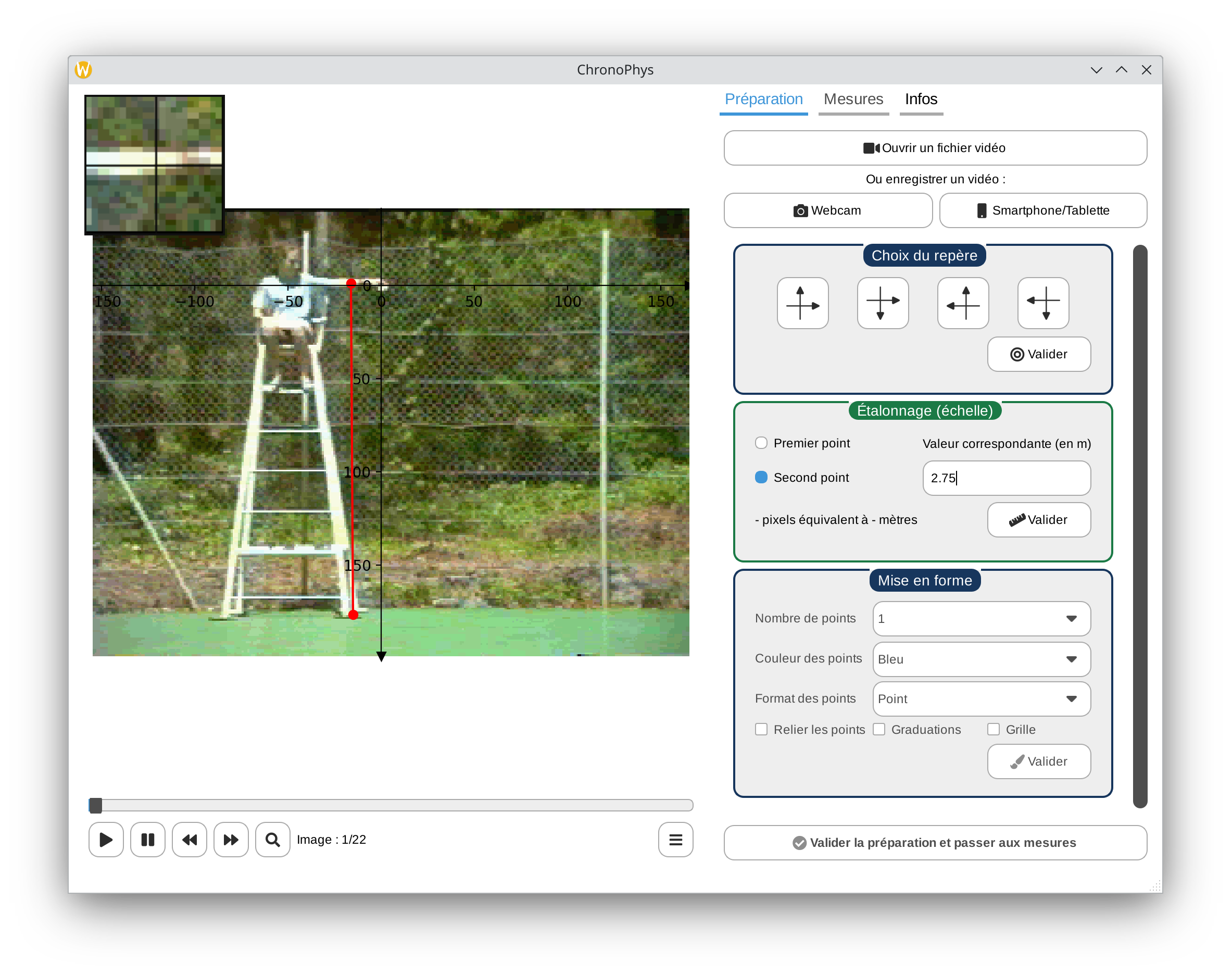This screenshot has height=975, width=1232.
Task: Switch to the Mesures tab
Action: tap(853, 99)
